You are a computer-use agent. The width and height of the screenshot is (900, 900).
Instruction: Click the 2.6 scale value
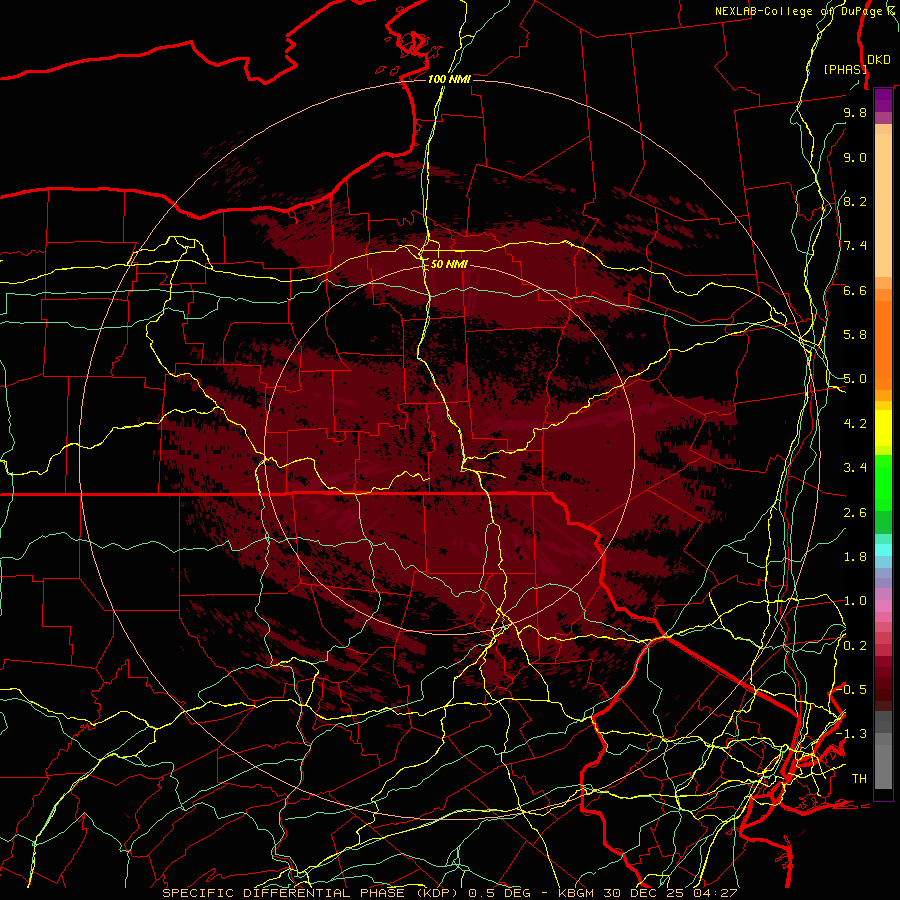855,513
